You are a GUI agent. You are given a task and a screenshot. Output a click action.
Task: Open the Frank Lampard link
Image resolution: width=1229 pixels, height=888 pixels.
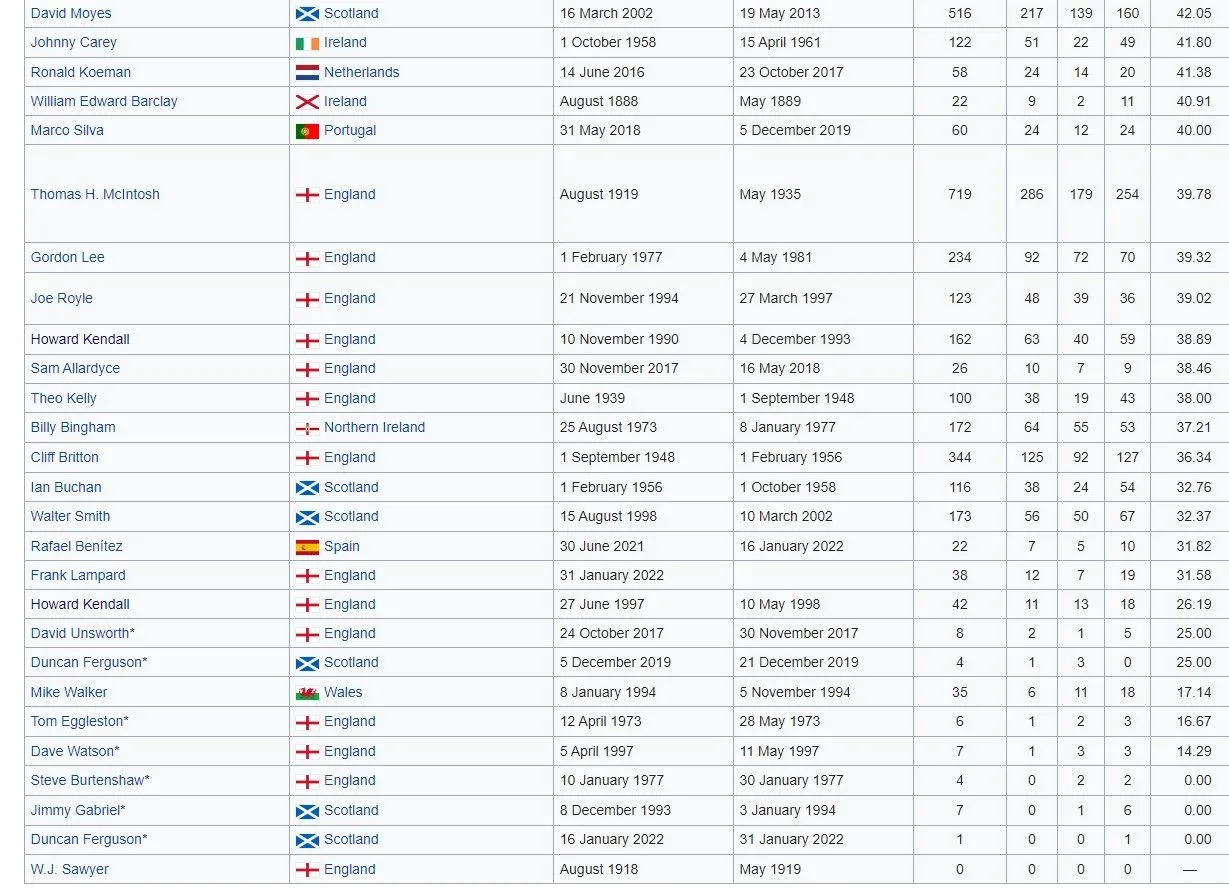(80, 575)
